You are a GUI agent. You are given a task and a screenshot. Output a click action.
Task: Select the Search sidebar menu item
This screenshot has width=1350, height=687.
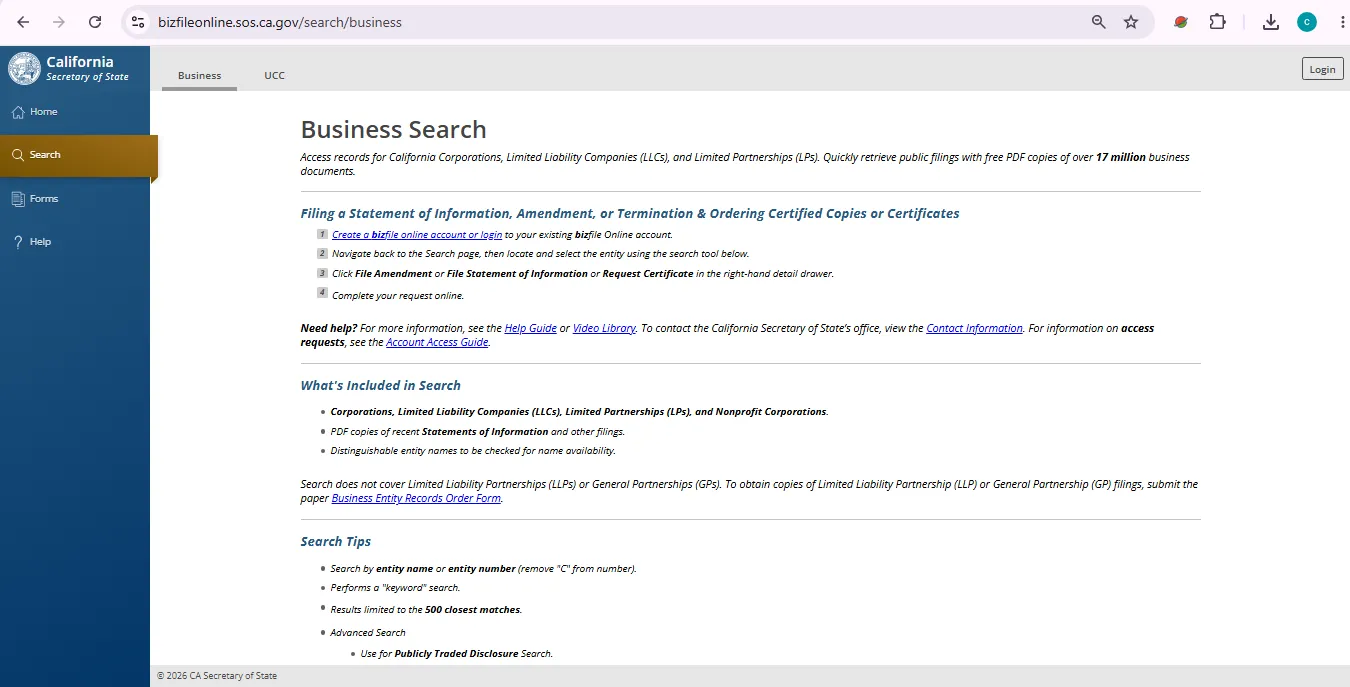tap(77, 155)
